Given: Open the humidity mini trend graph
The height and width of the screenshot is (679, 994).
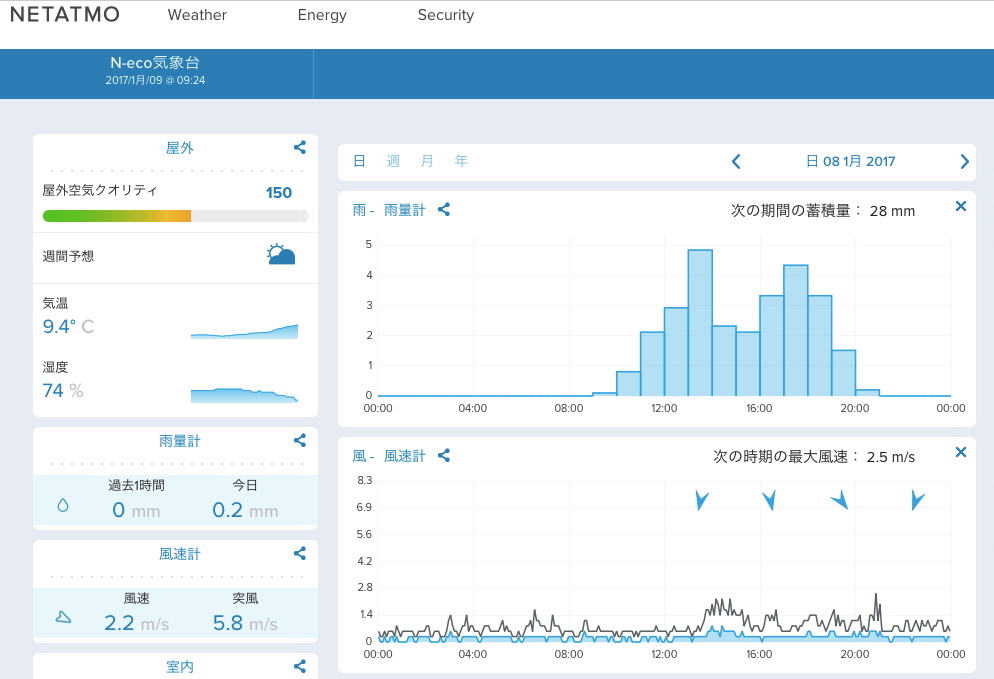Looking at the screenshot, I should (244, 395).
